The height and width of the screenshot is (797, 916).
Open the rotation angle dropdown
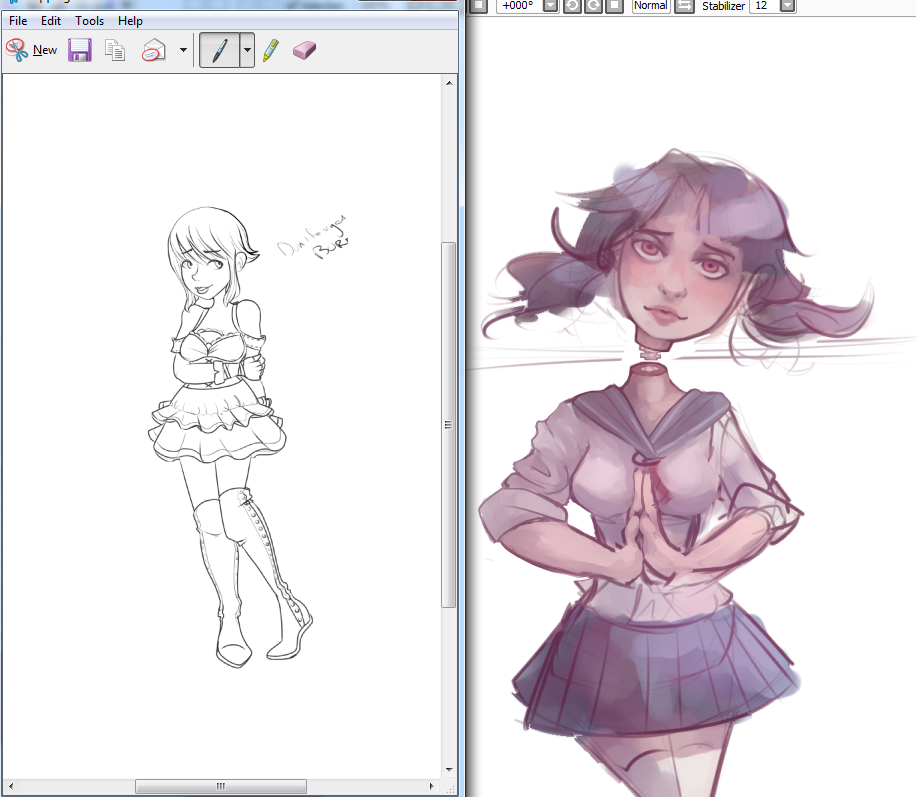tap(550, 6)
